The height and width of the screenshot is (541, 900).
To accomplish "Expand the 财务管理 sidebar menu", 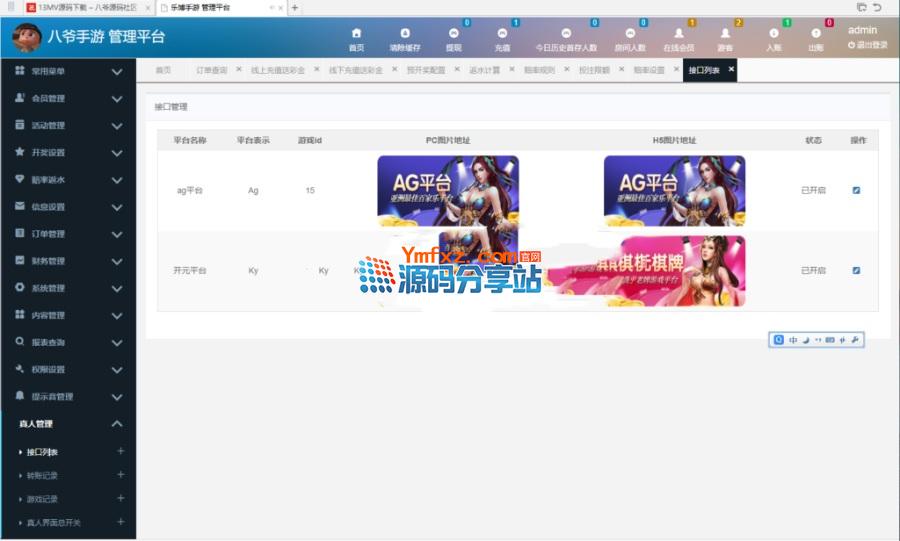I will pos(68,261).
